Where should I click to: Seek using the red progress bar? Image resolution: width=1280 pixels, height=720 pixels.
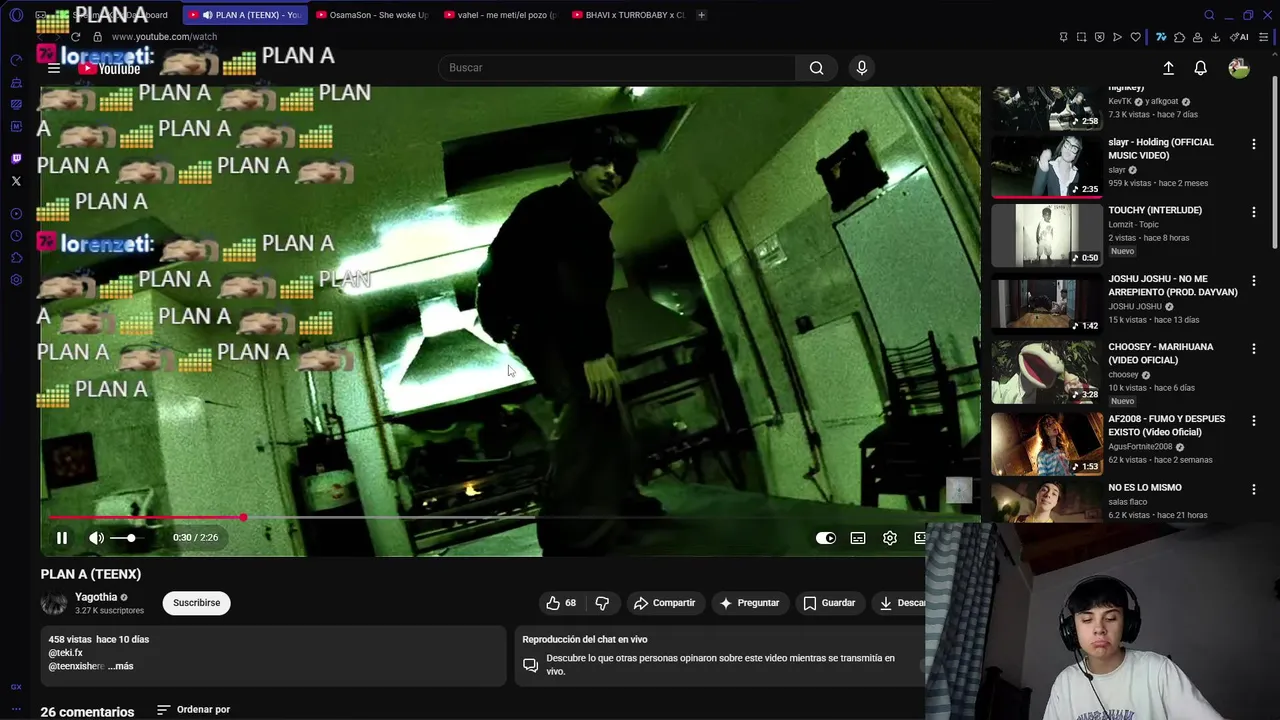click(x=146, y=518)
